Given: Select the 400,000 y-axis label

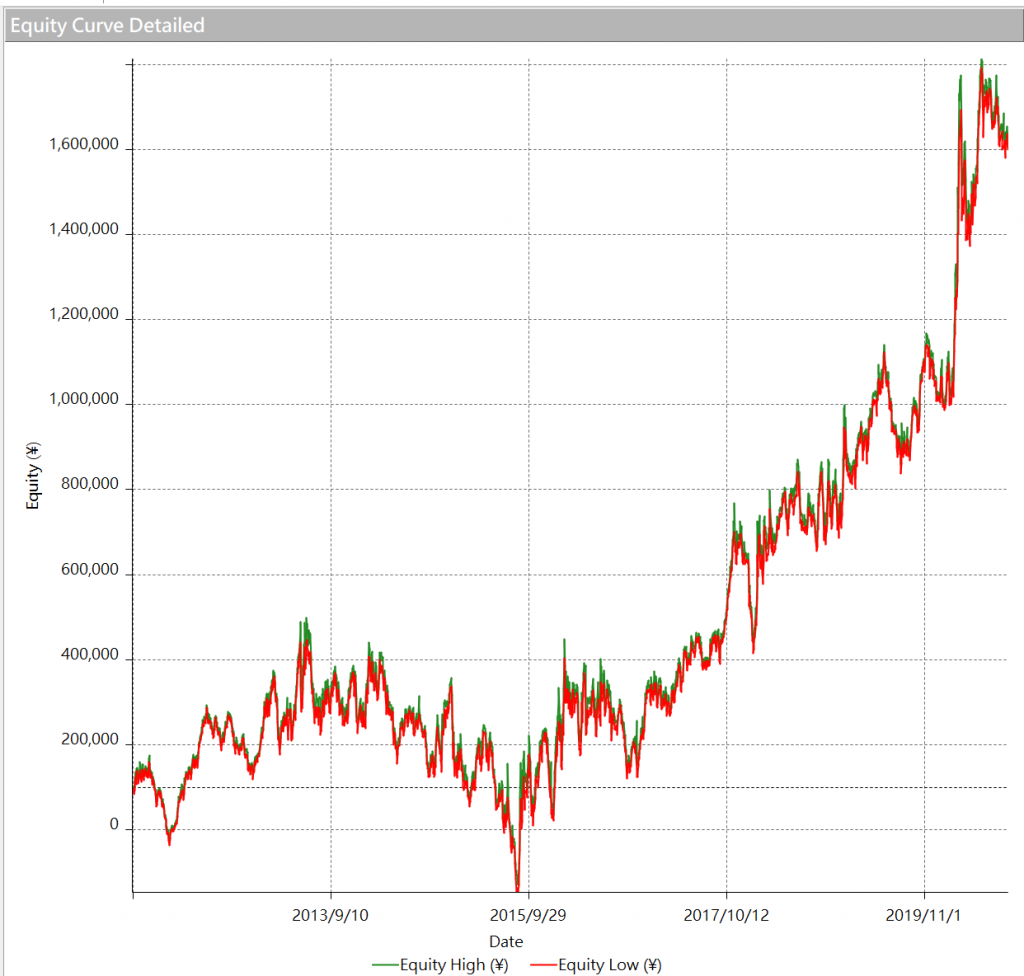Looking at the screenshot, I should (91, 656).
